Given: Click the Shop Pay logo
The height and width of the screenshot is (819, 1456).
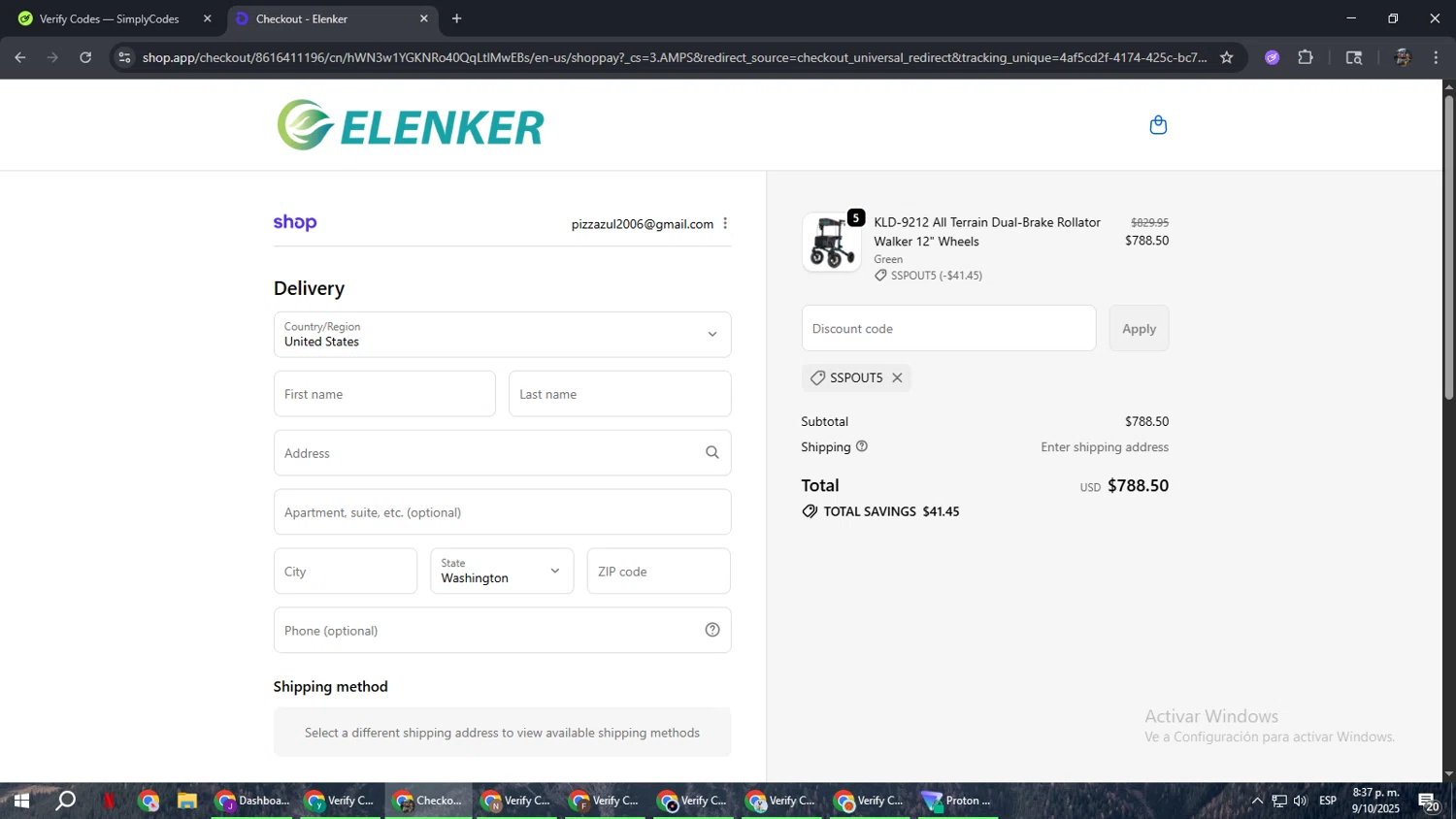Looking at the screenshot, I should (295, 223).
